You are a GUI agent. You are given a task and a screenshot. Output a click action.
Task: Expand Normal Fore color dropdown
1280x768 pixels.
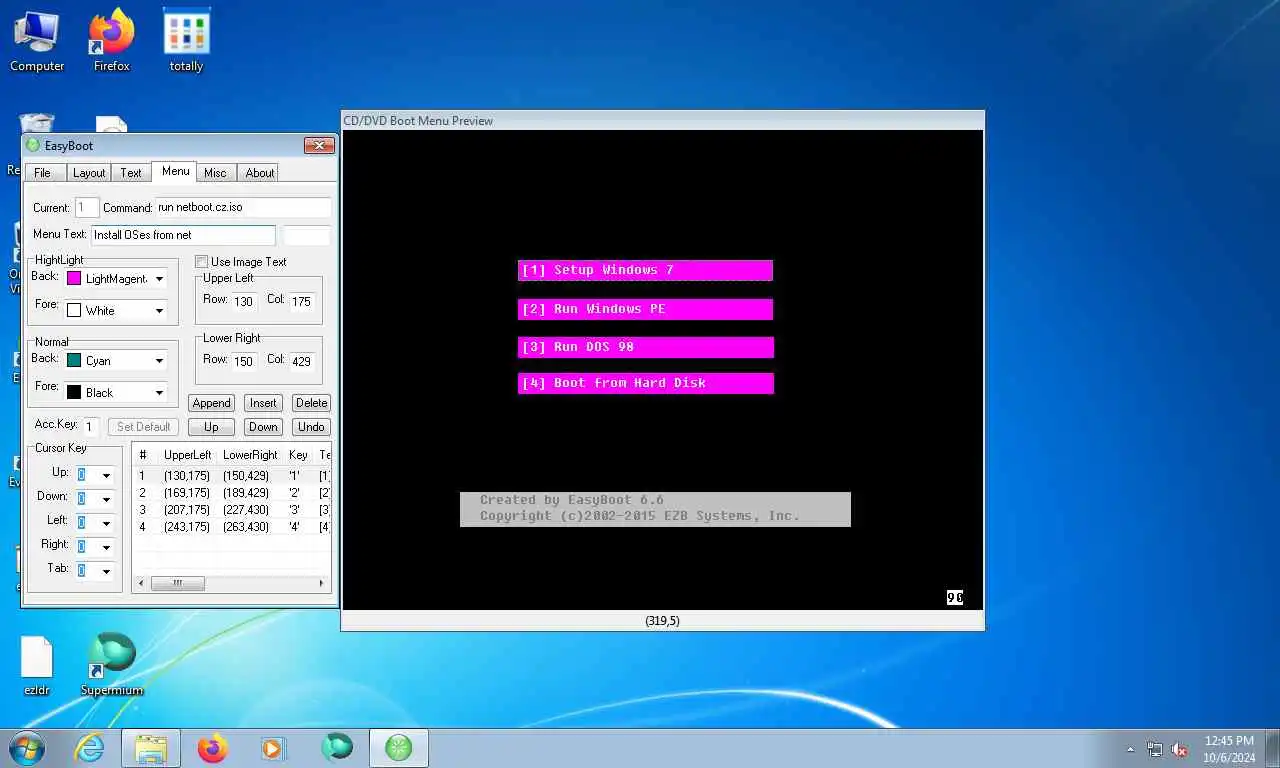(159, 393)
